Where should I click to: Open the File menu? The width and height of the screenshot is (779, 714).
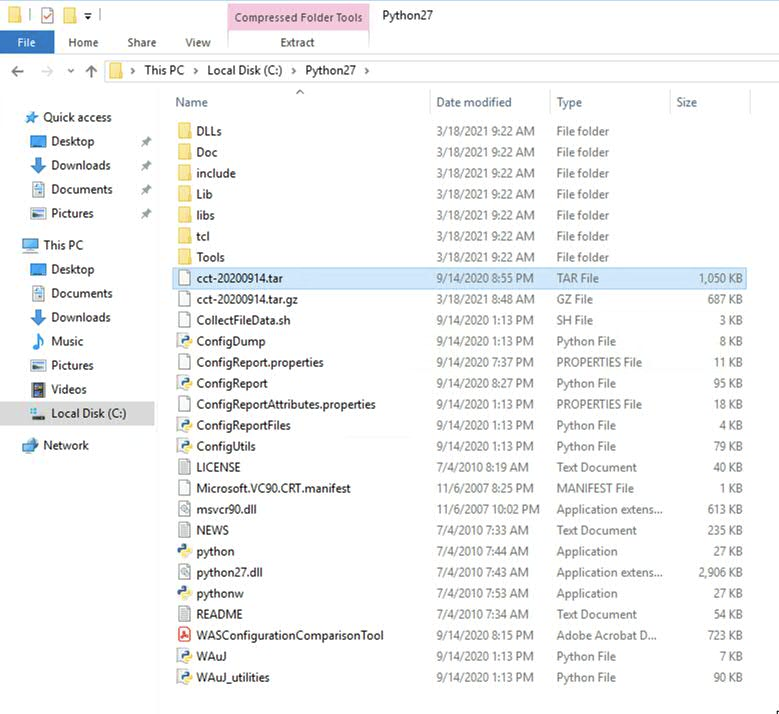click(x=27, y=42)
